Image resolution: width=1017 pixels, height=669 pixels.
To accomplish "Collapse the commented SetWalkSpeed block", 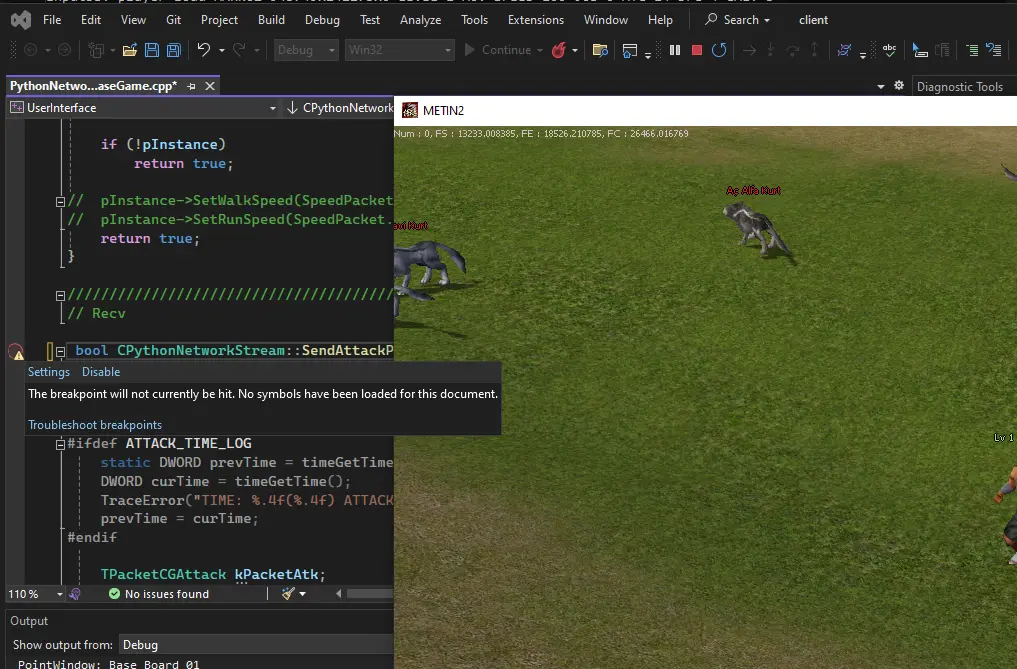I will 60,202.
